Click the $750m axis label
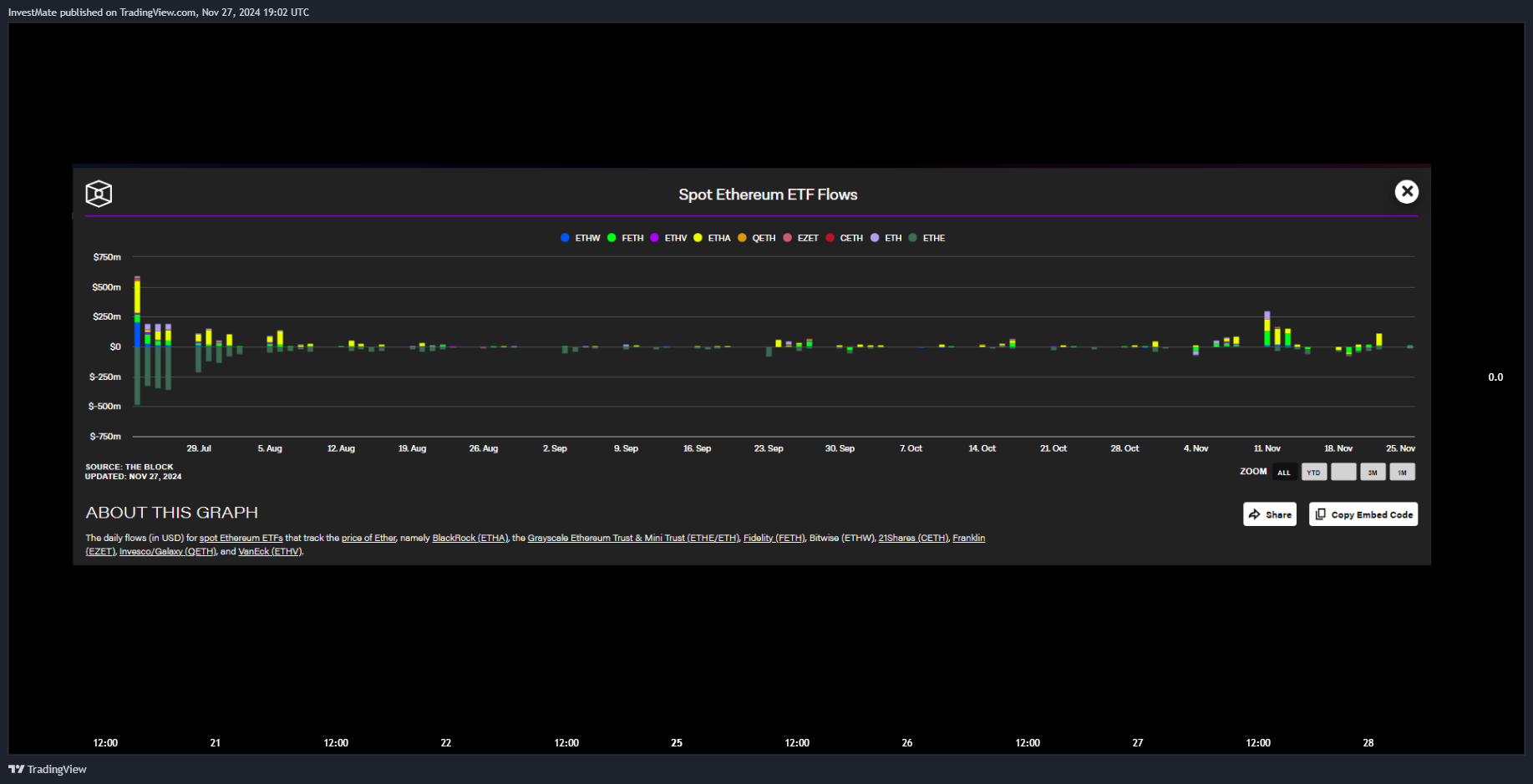1533x784 pixels. pyautogui.click(x=107, y=257)
